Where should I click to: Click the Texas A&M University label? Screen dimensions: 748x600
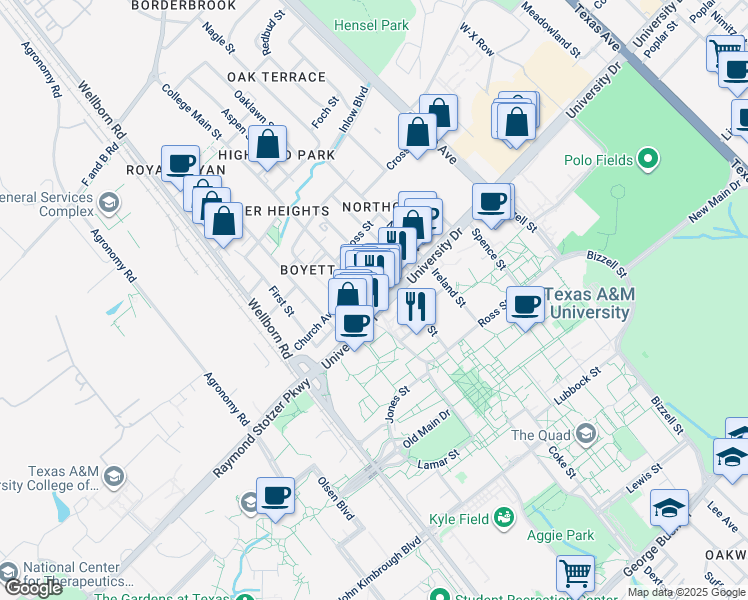coord(590,303)
